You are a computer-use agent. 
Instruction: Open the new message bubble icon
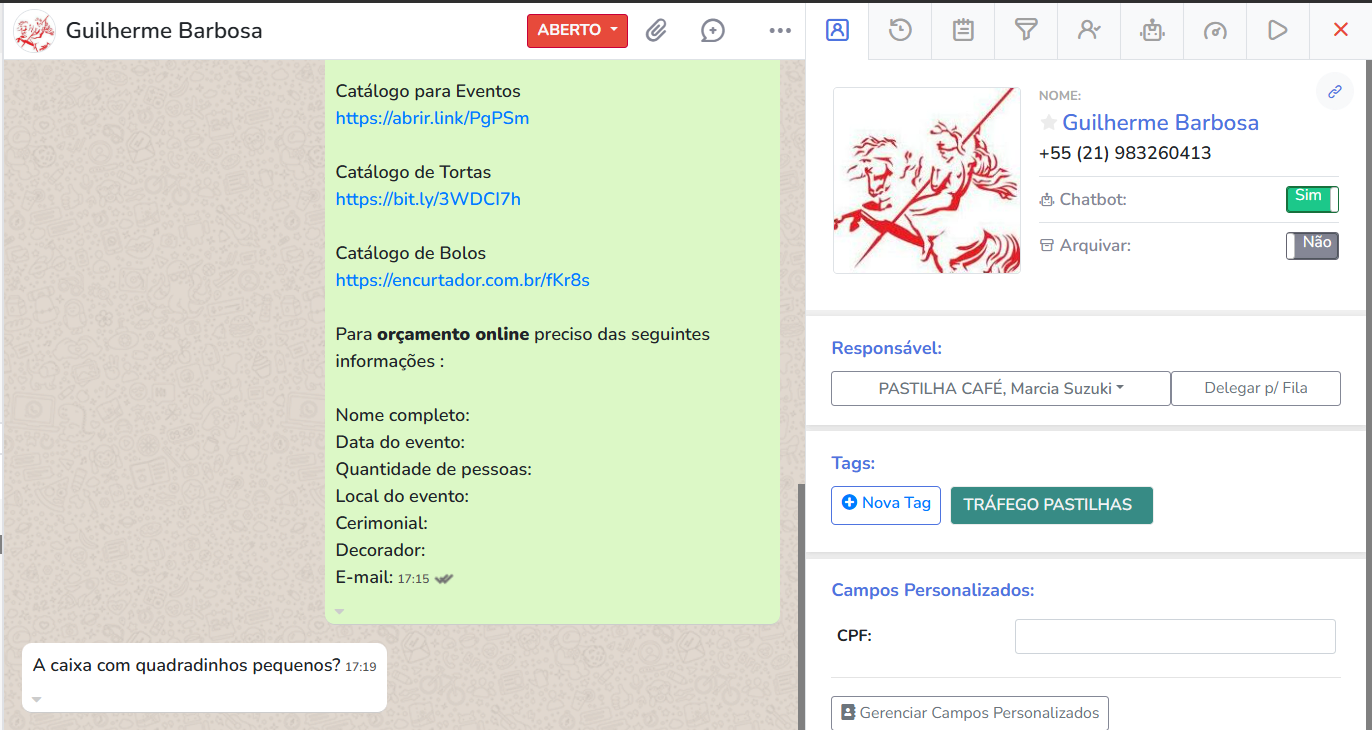[712, 30]
